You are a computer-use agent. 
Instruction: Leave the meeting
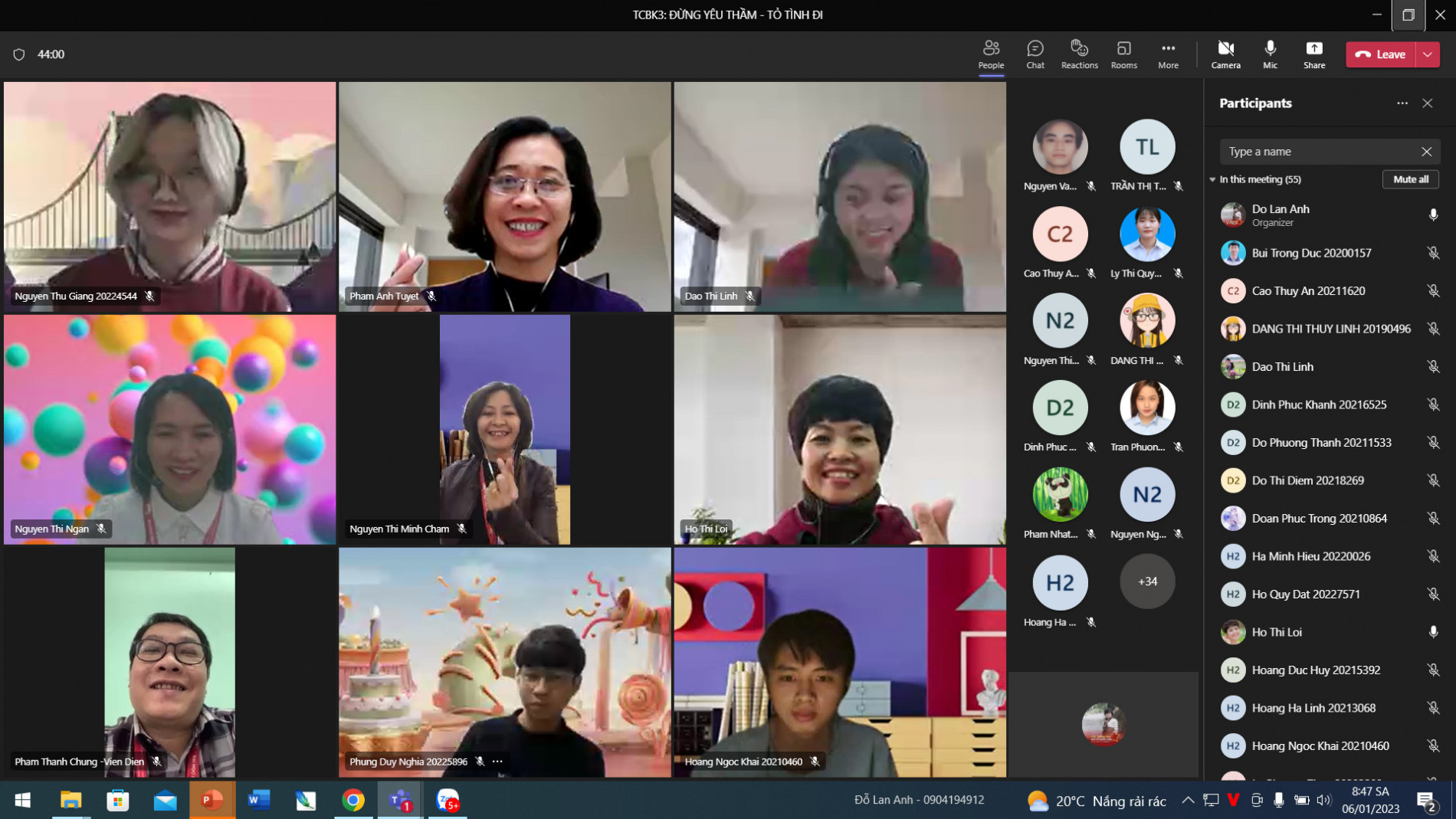(1380, 54)
